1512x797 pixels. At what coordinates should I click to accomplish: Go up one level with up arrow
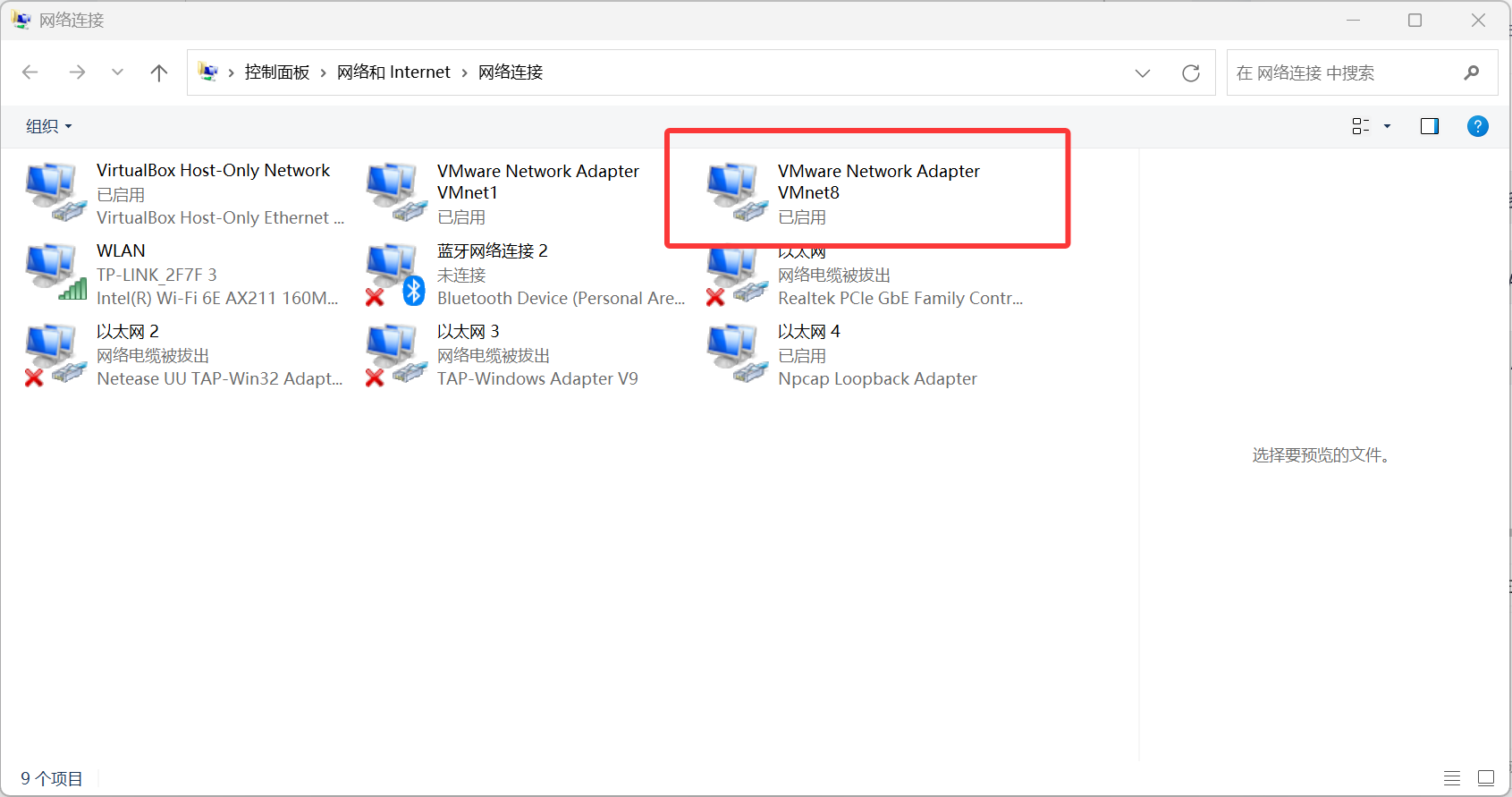tap(159, 72)
